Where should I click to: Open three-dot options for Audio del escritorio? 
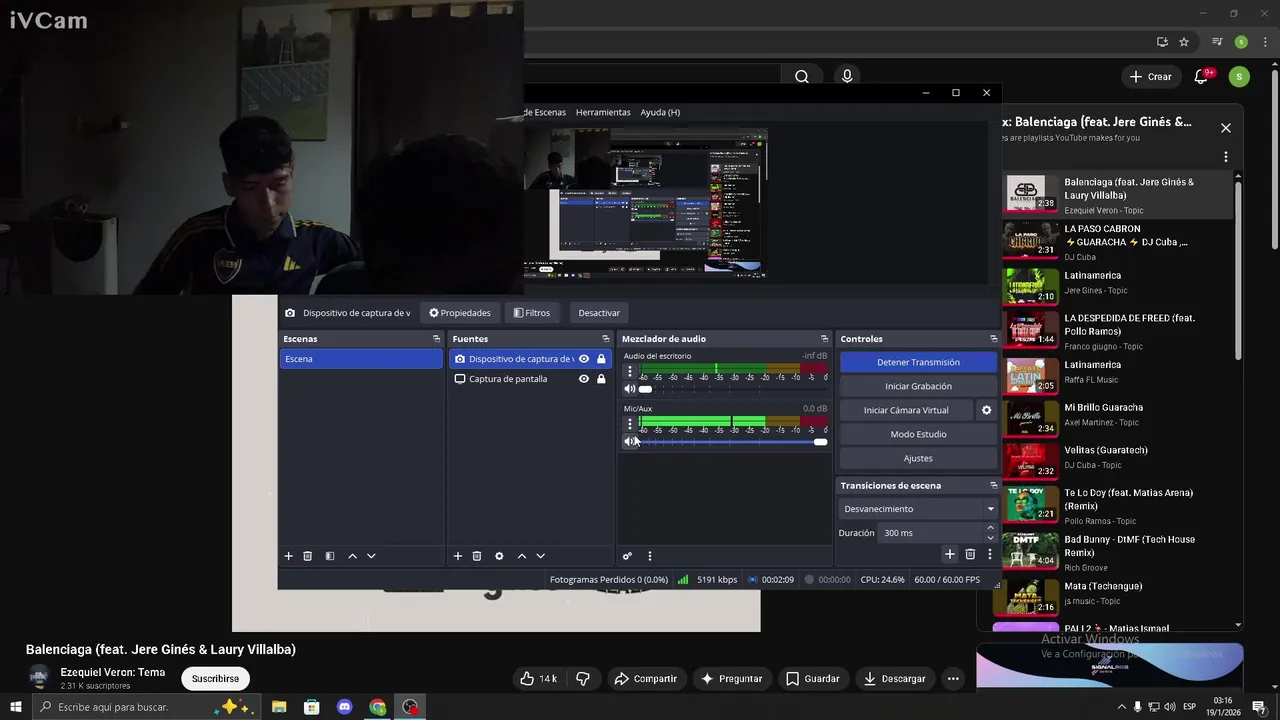tap(629, 372)
